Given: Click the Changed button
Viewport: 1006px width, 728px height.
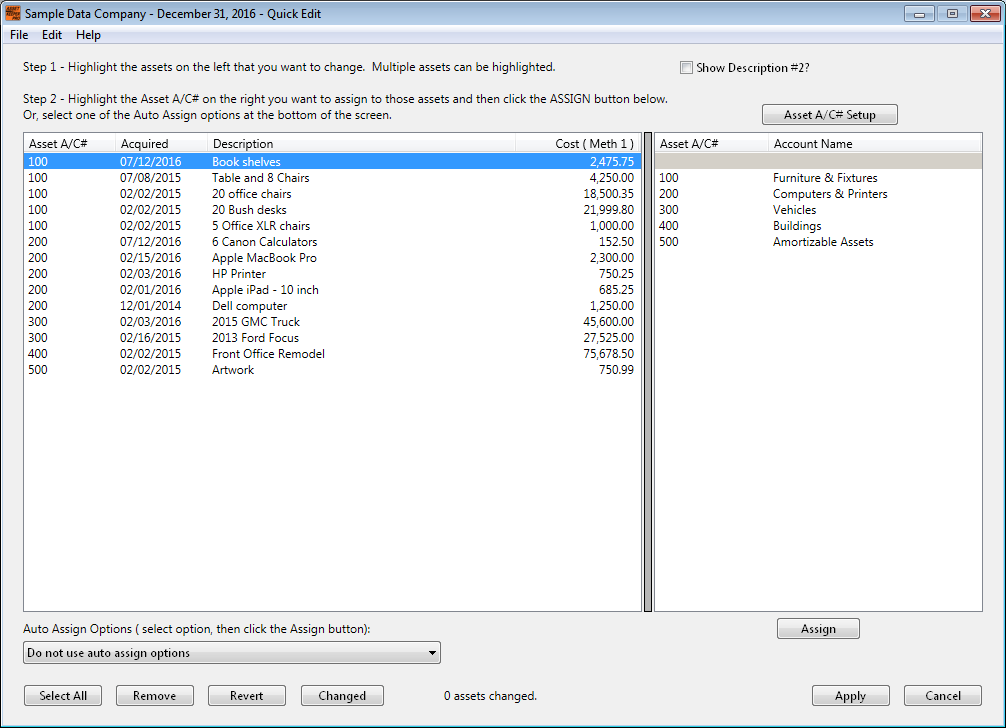Looking at the screenshot, I should click(x=342, y=696).
